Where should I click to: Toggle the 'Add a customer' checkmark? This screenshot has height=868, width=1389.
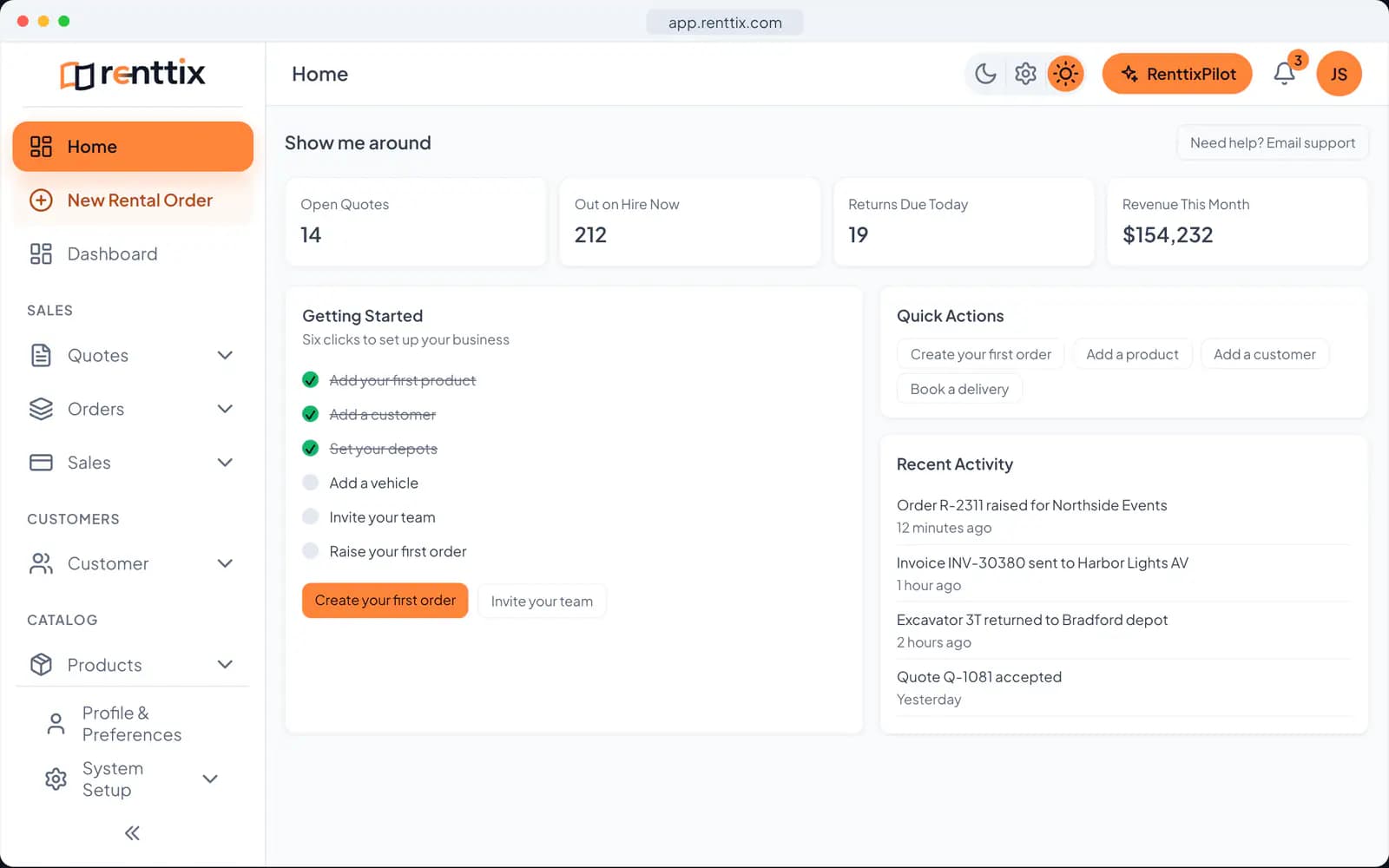(310, 414)
